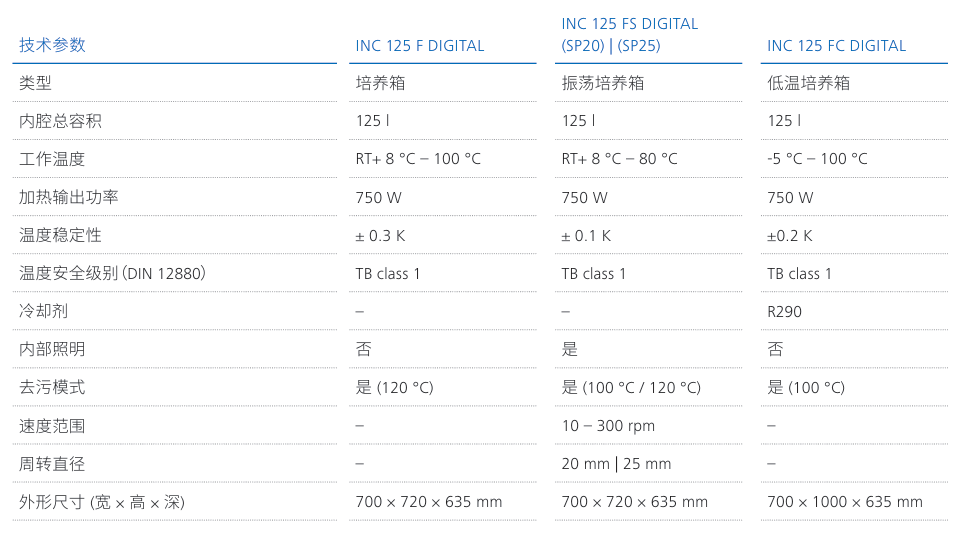This screenshot has height=543, width=977.
Task: Click the ± 0.3 K stability value
Action: coord(380,236)
